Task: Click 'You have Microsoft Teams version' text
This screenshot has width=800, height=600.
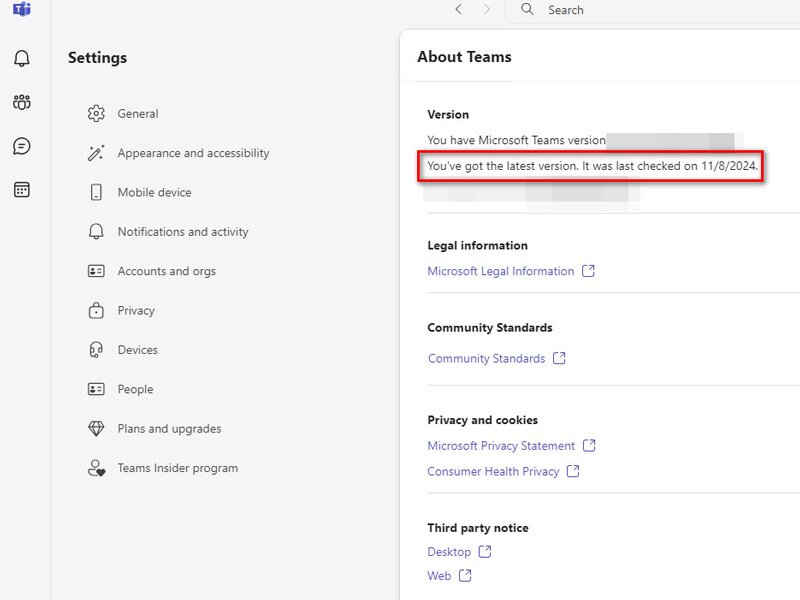Action: tap(516, 140)
